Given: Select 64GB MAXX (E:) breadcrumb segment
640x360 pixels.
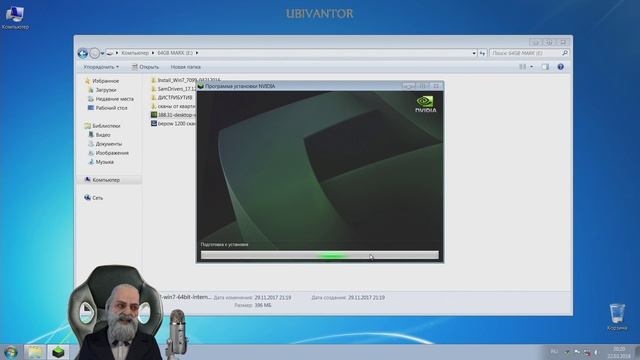Looking at the screenshot, I should 175,53.
